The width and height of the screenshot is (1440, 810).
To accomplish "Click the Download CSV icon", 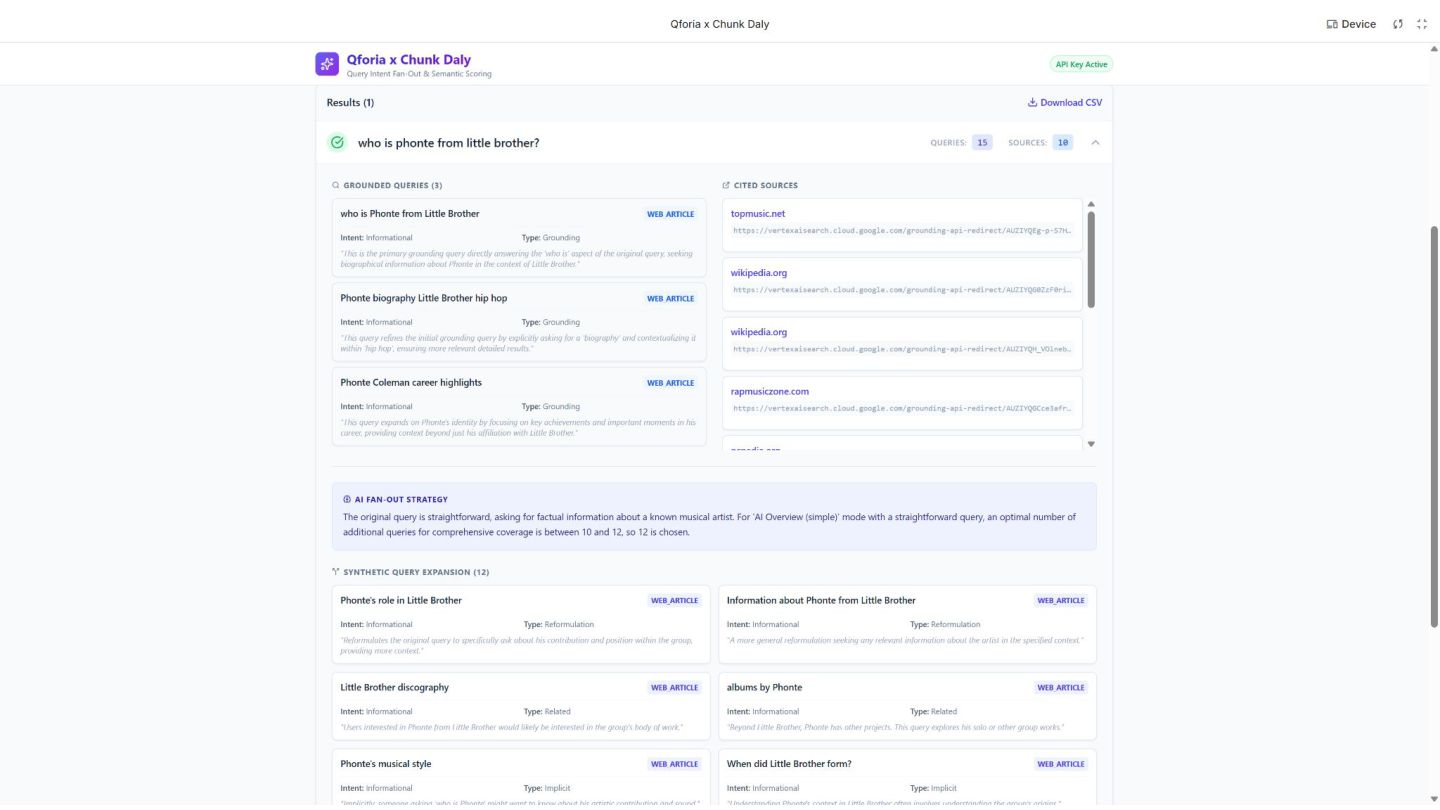I will [1032, 102].
